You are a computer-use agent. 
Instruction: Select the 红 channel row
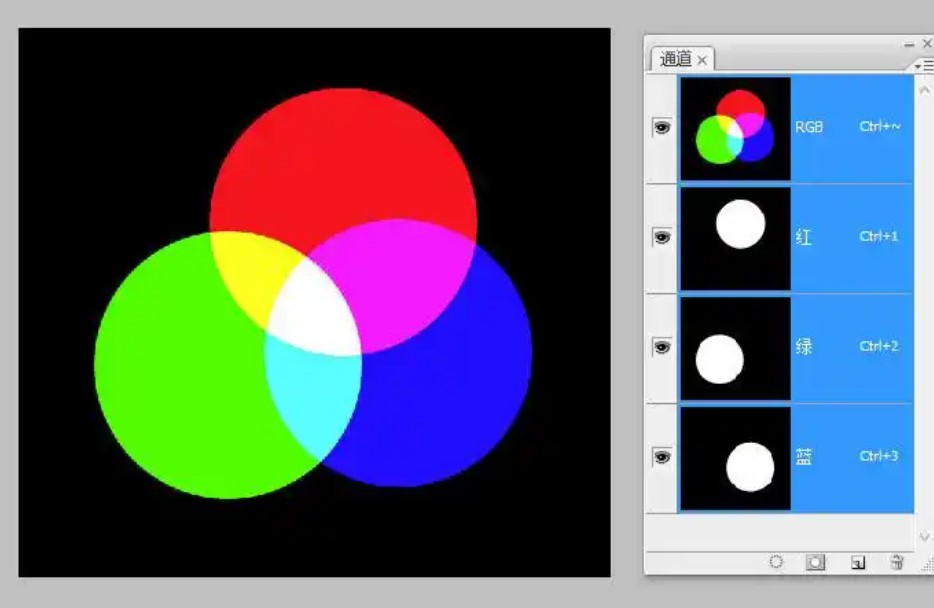click(850, 237)
